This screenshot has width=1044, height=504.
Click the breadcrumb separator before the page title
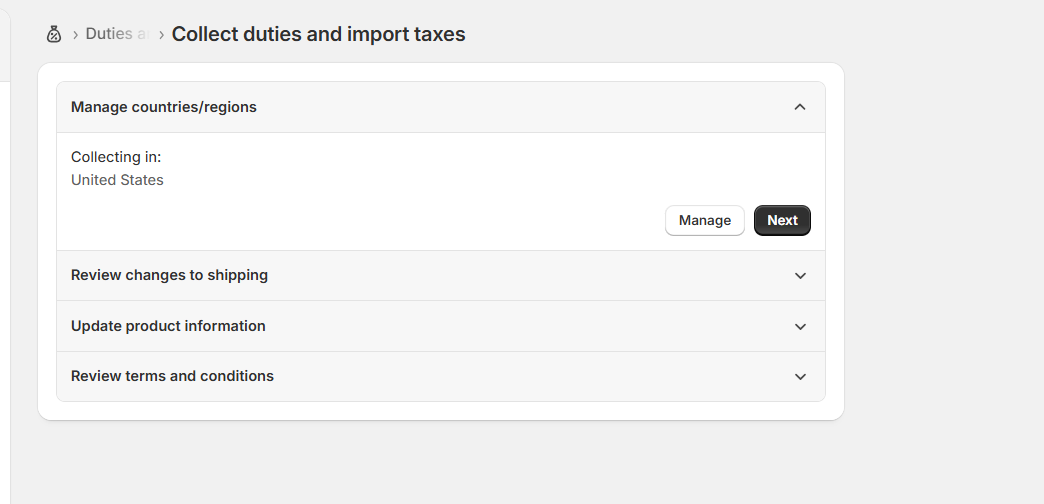pos(161,34)
